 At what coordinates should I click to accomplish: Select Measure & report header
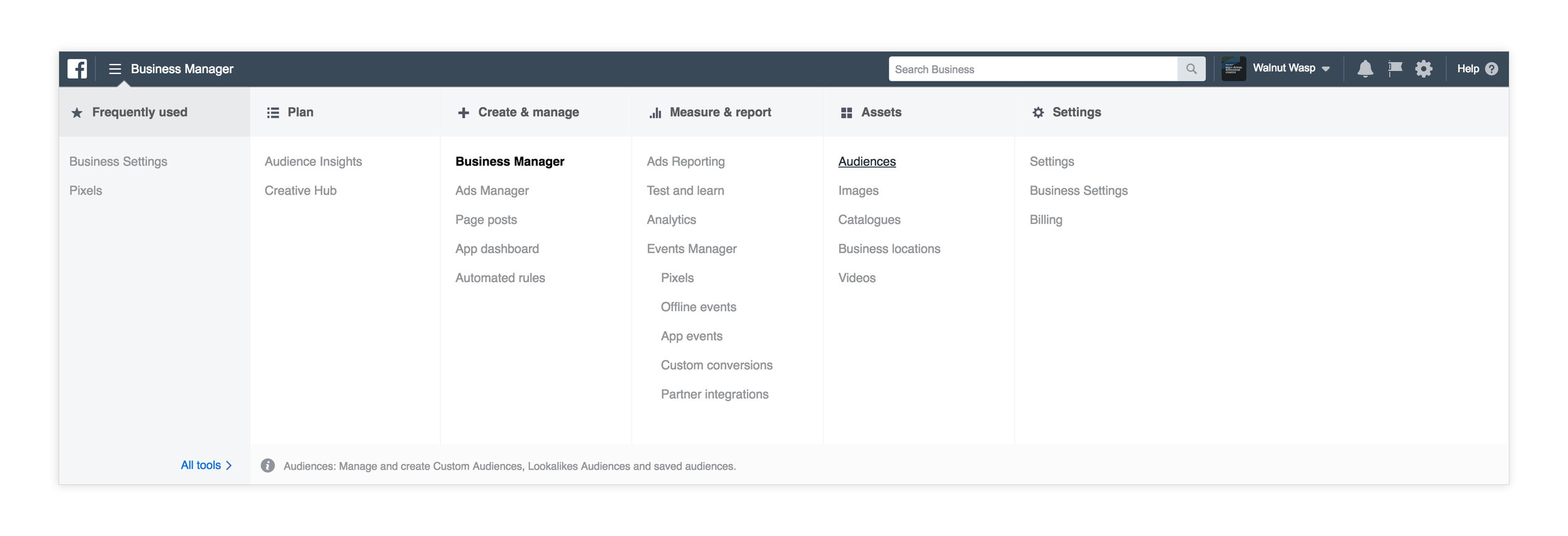coord(728,112)
